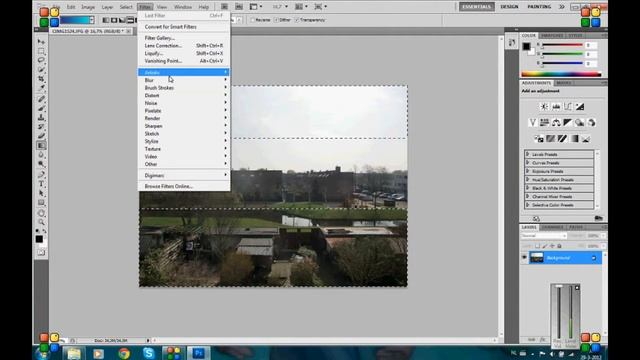This screenshot has width=640, height=360.
Task: Open Skype from the taskbar
Action: [149, 353]
